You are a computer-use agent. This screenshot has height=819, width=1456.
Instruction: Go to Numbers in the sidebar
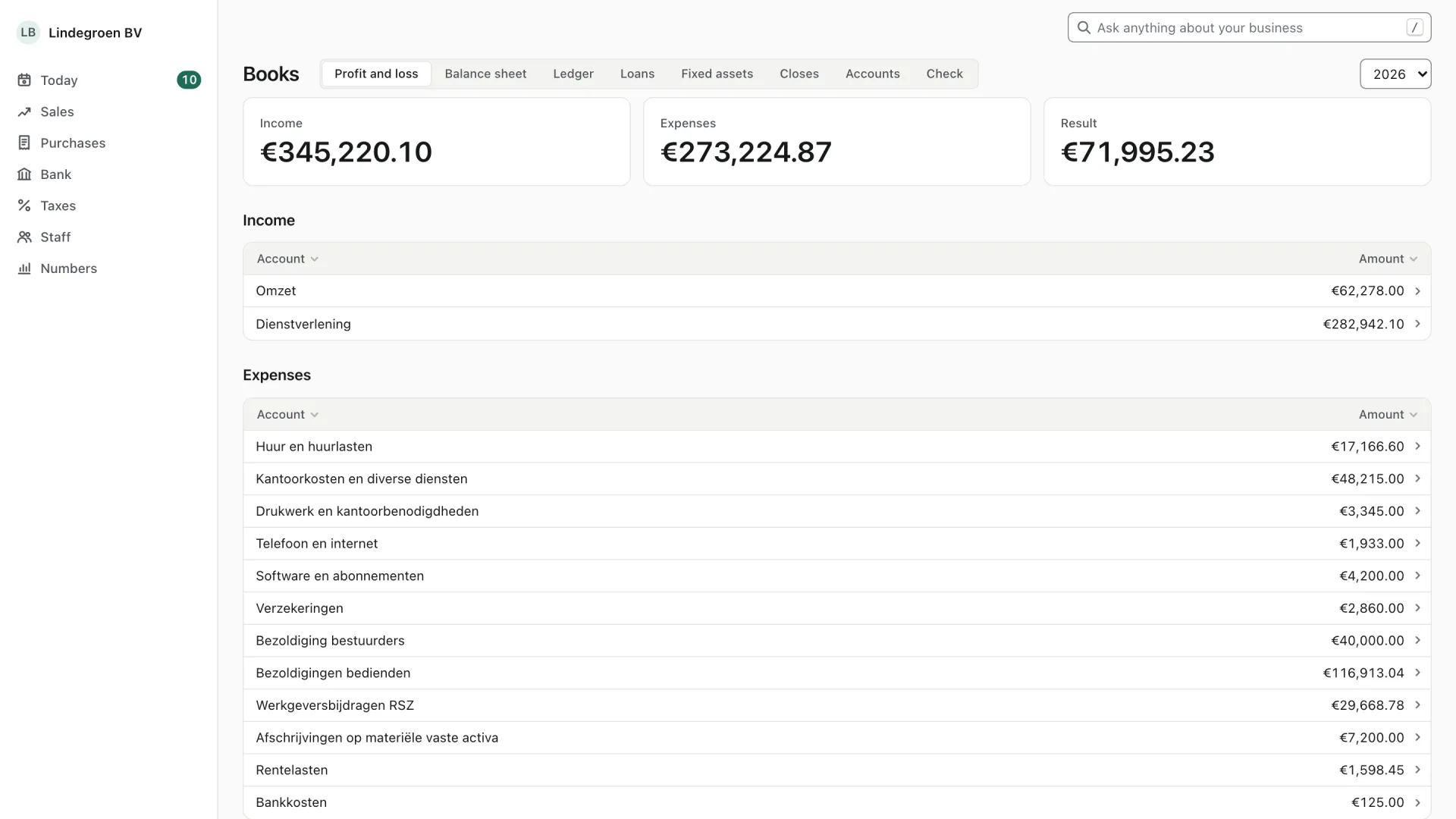(108, 268)
